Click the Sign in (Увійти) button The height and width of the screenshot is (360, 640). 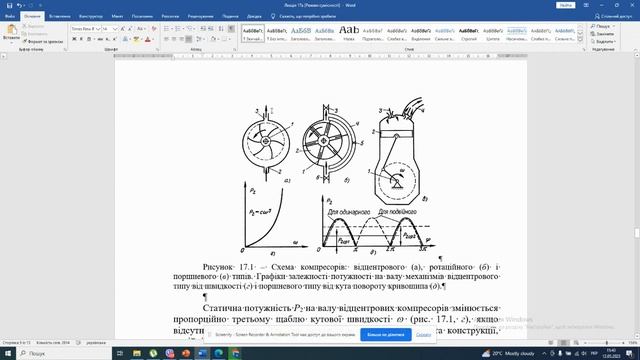tap(565, 5)
